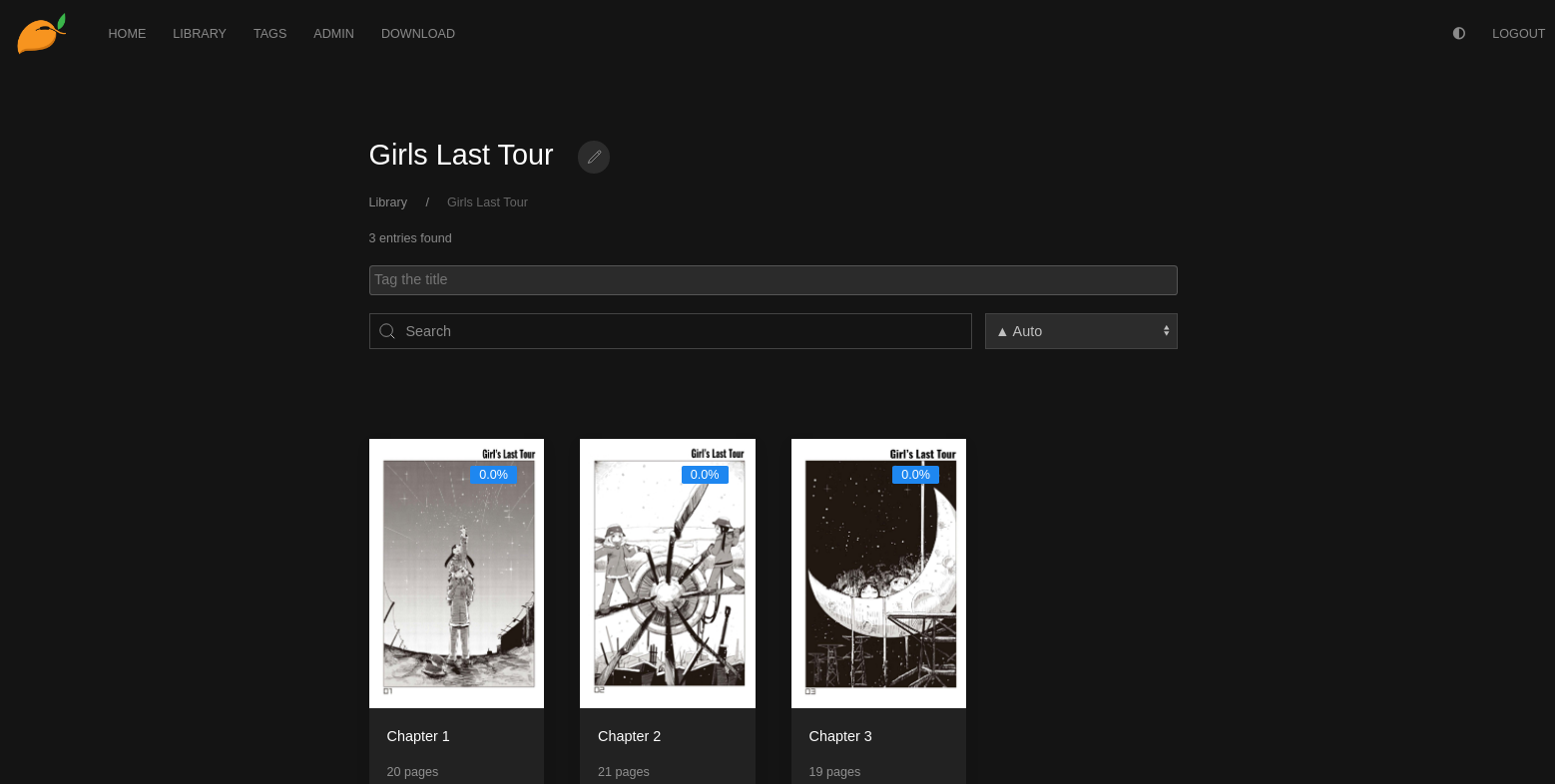Click the 0.0% progress badge on Chapter 1
The width and height of the screenshot is (1555, 784).
click(493, 475)
